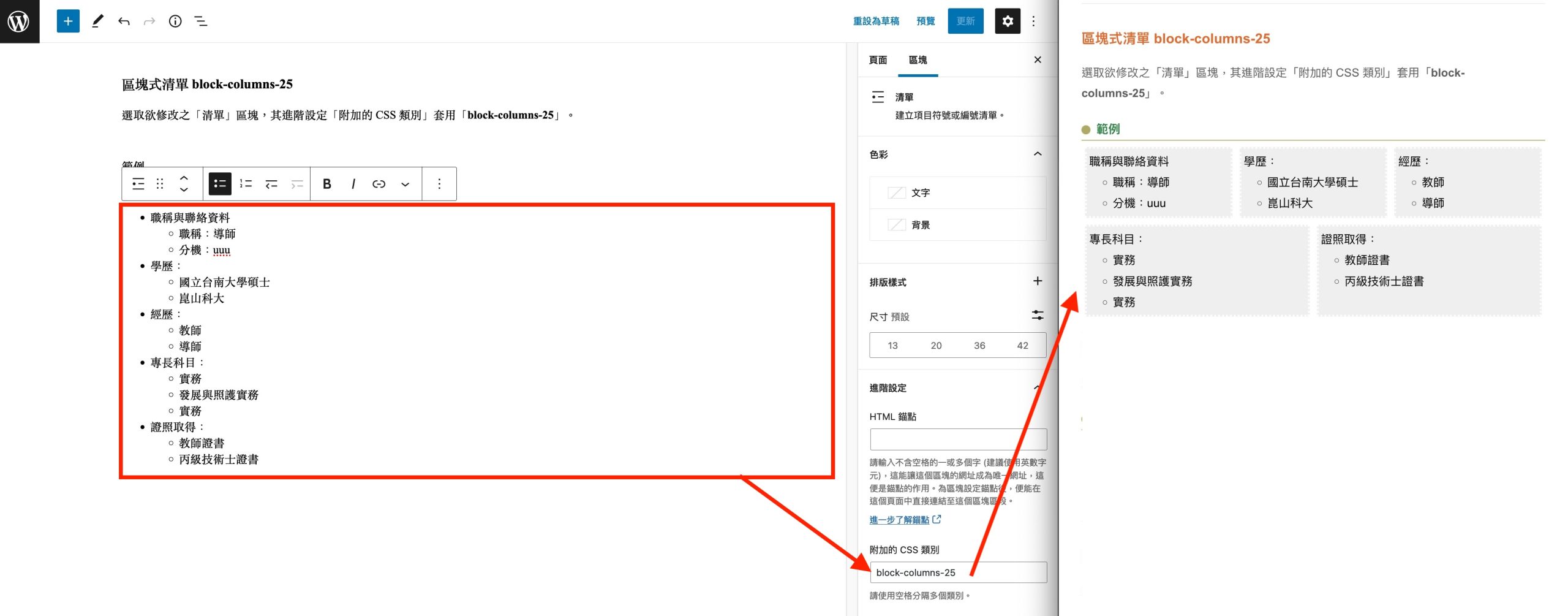Open the top bar three-dot options menu
Image resolution: width=1568 pixels, height=616 pixels.
tap(1034, 21)
